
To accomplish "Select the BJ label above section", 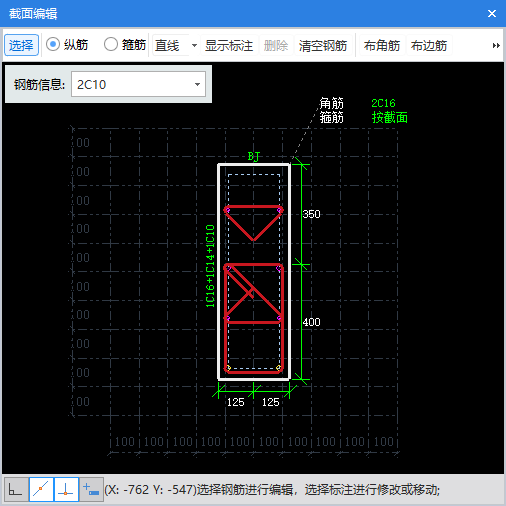I will 254,156.
